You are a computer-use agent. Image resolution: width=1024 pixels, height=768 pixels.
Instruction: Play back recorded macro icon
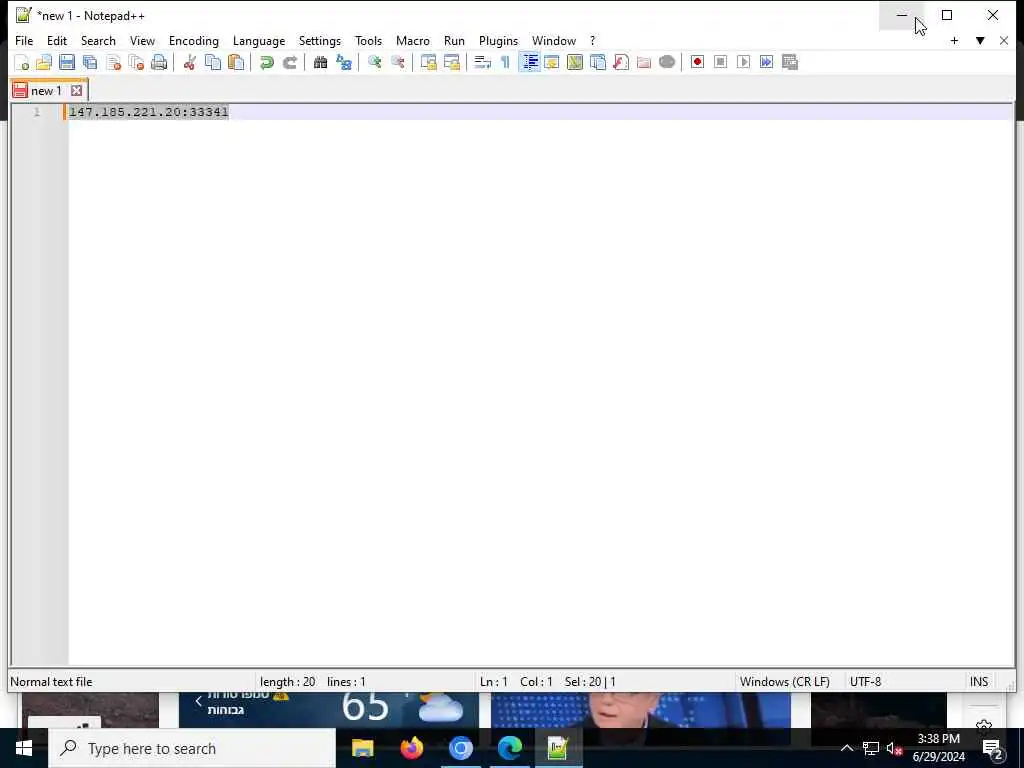click(x=743, y=62)
